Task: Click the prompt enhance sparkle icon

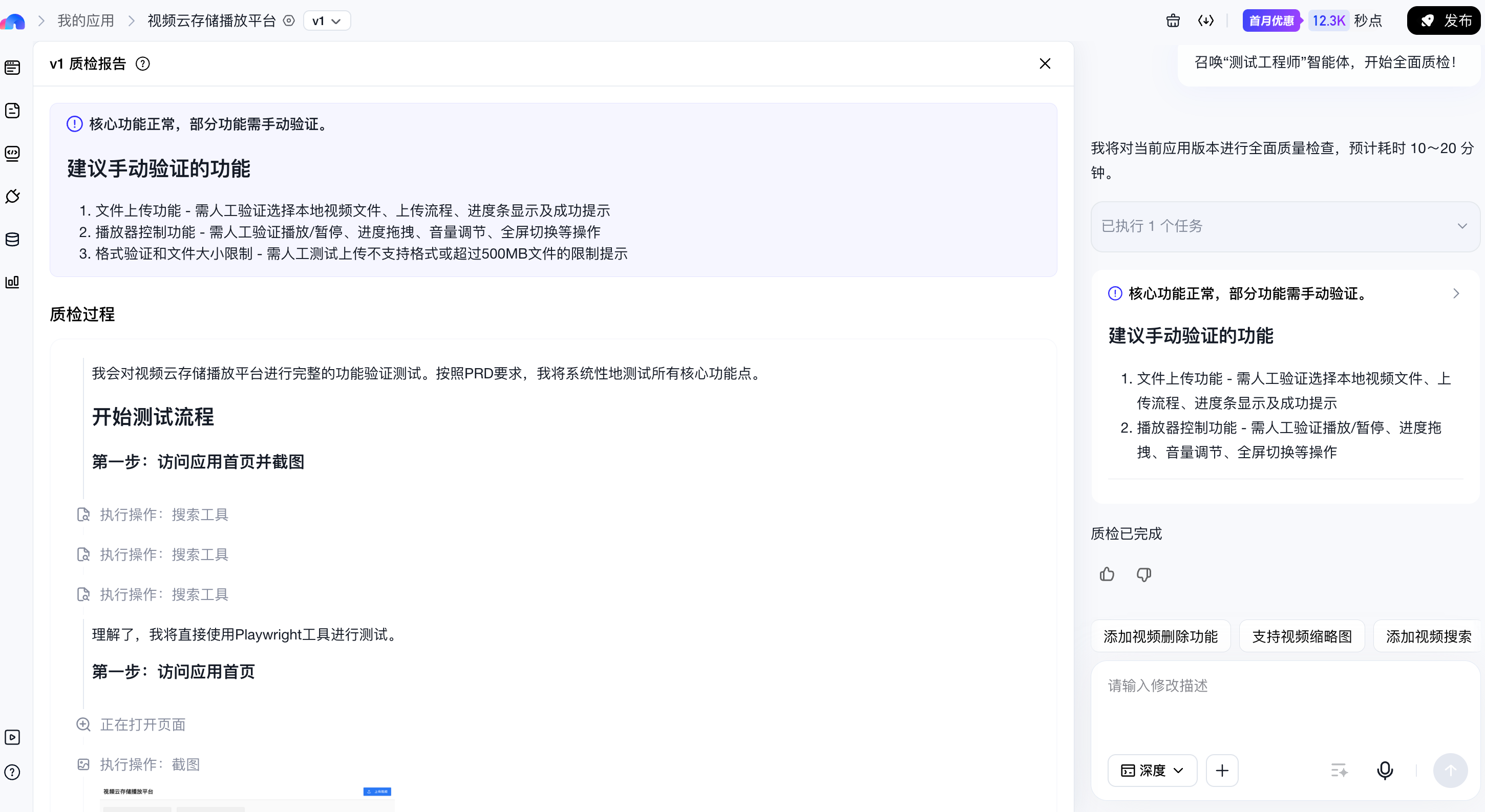Action: (x=1339, y=771)
